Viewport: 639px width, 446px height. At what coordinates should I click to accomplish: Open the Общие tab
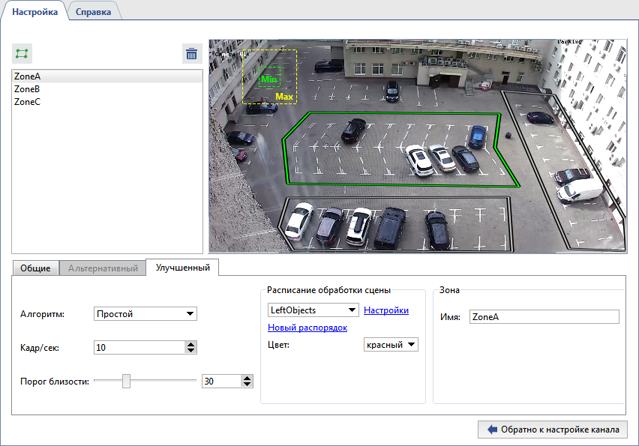click(x=35, y=268)
